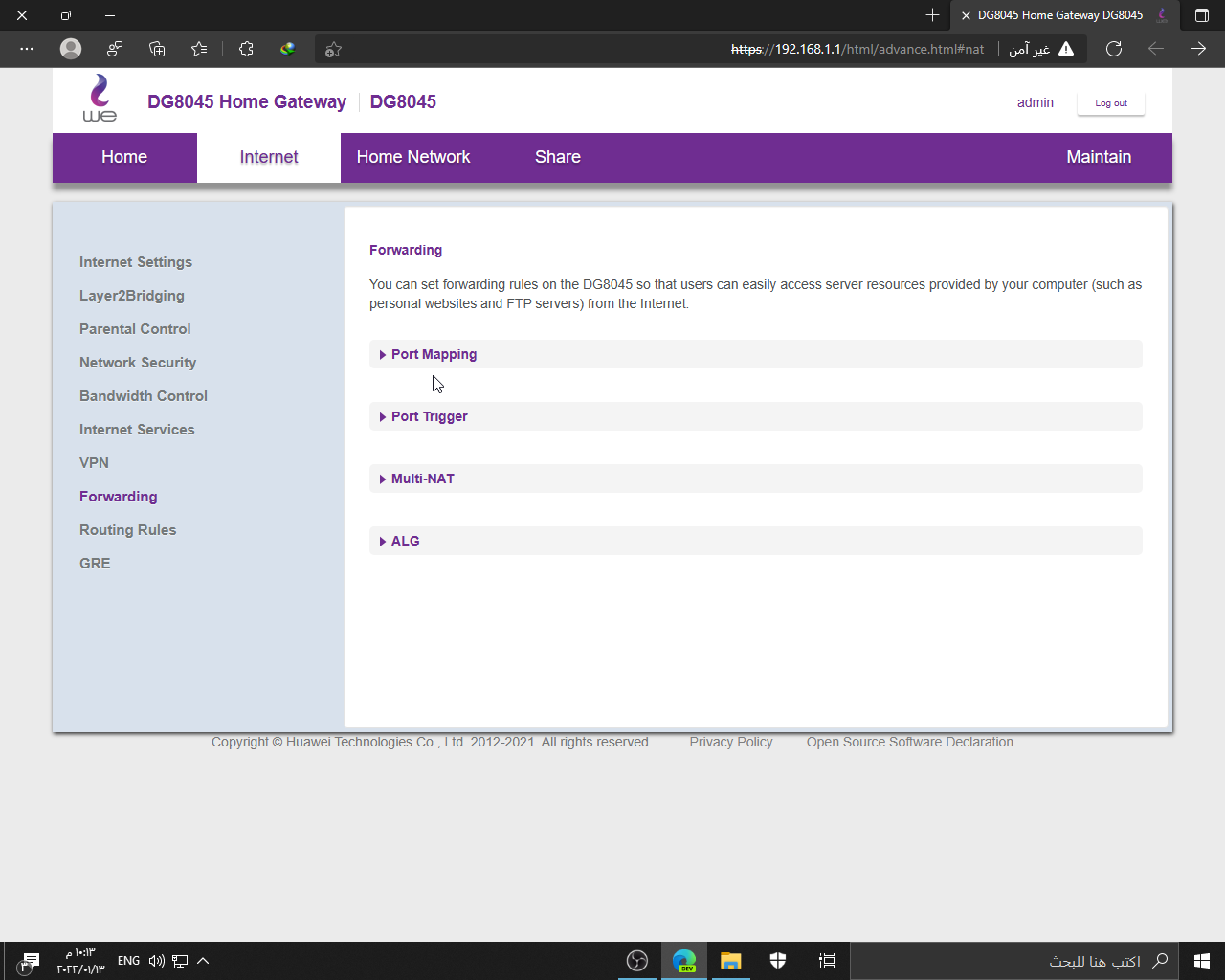Open the Collections icon in toolbar
The height and width of the screenshot is (980, 1225).
(x=158, y=49)
